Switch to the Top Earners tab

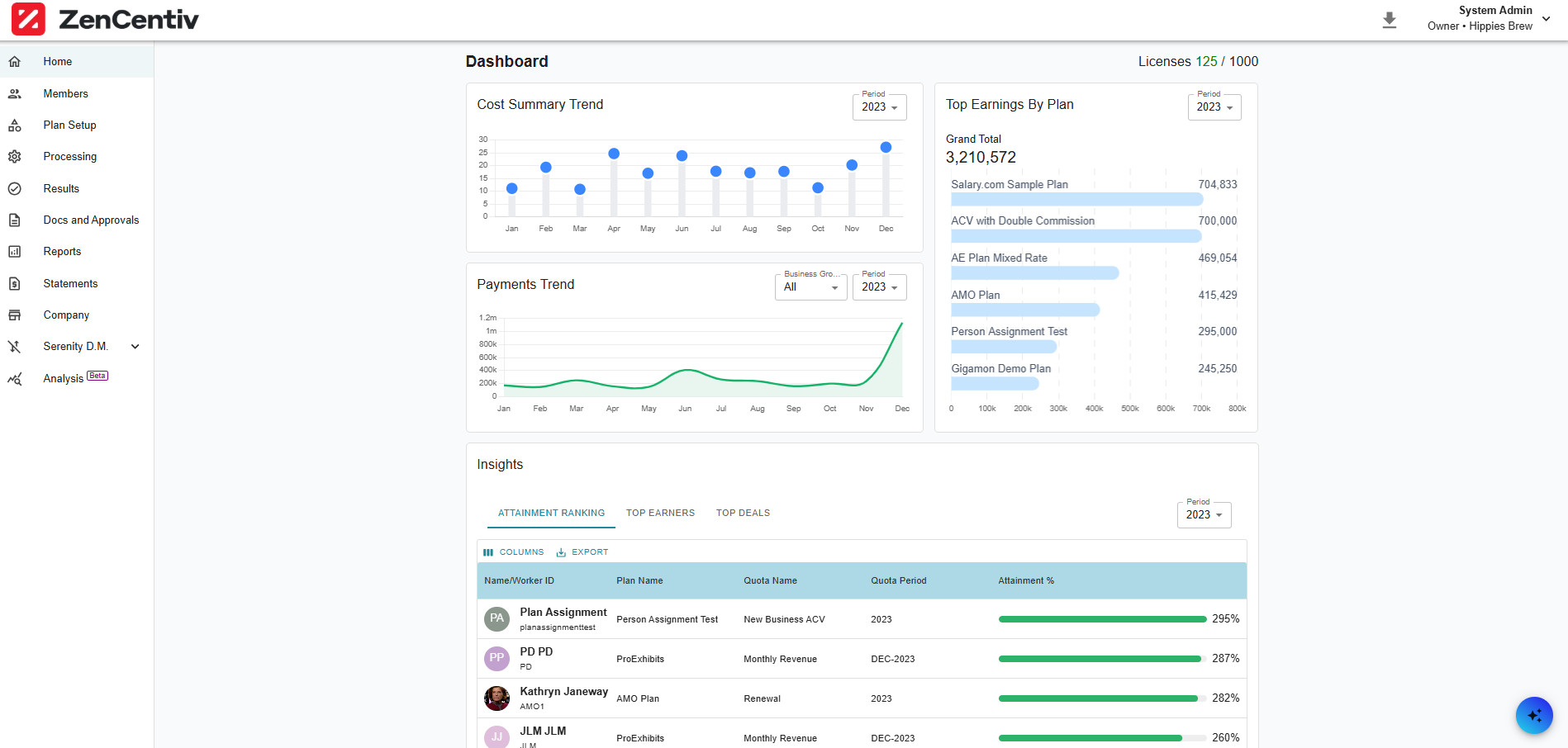[660, 514]
